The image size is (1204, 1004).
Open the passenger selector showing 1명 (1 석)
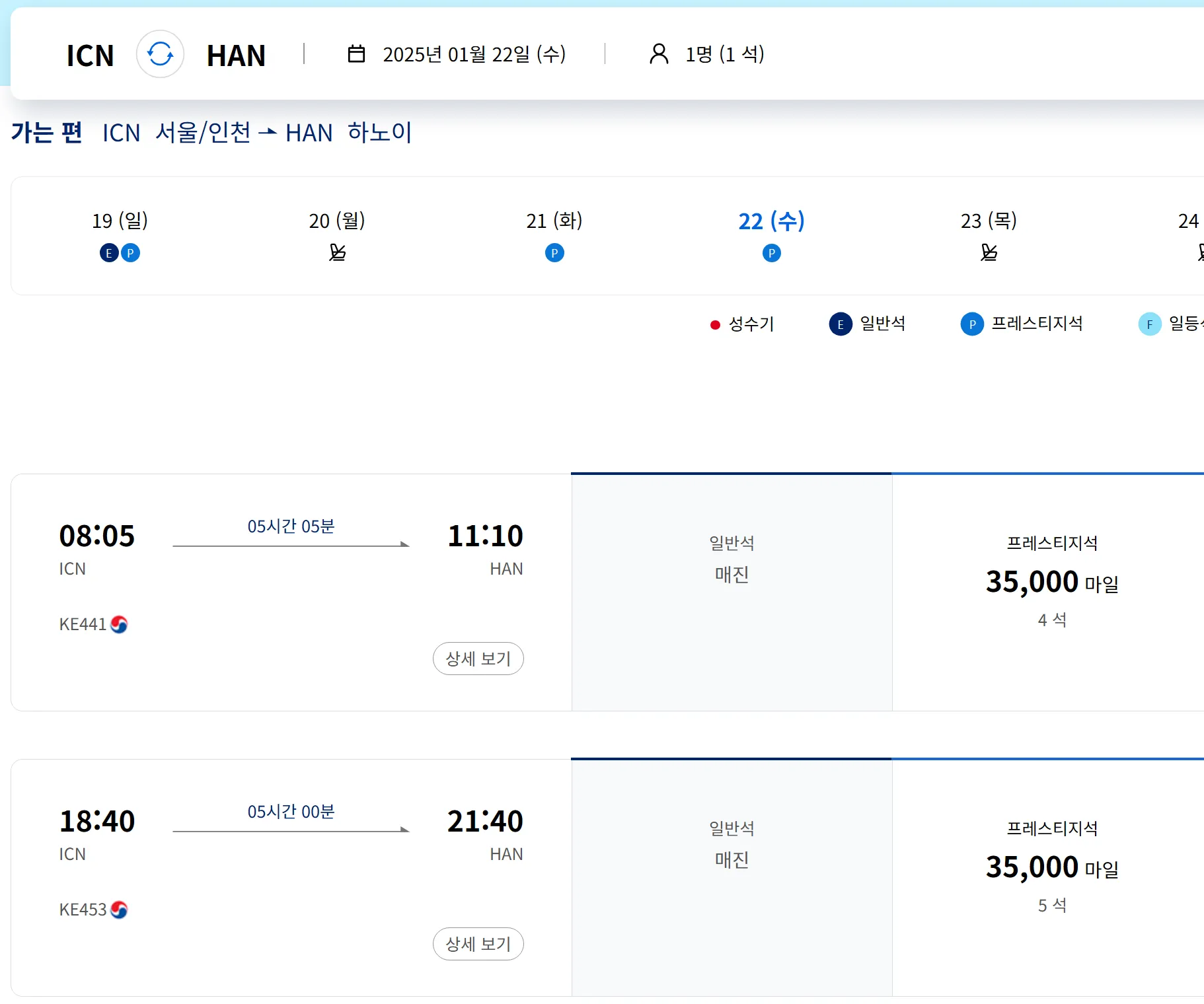724,54
